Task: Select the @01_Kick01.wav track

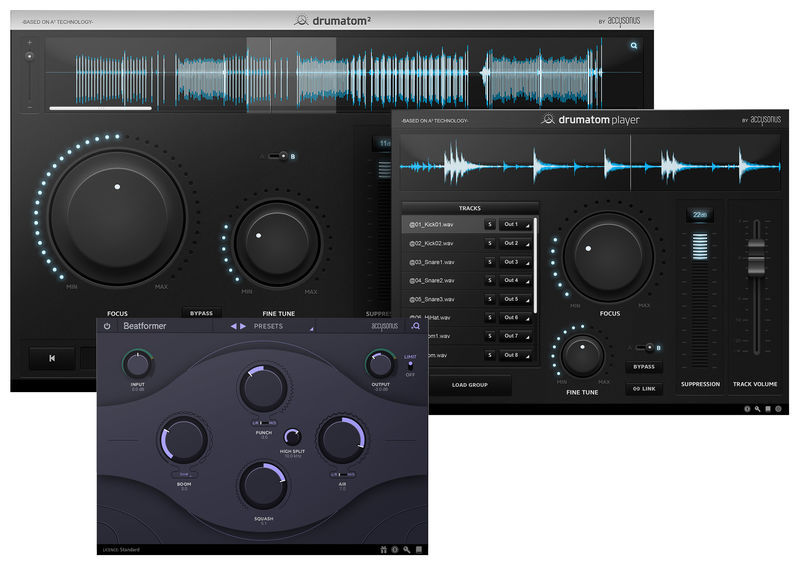Action: click(442, 225)
